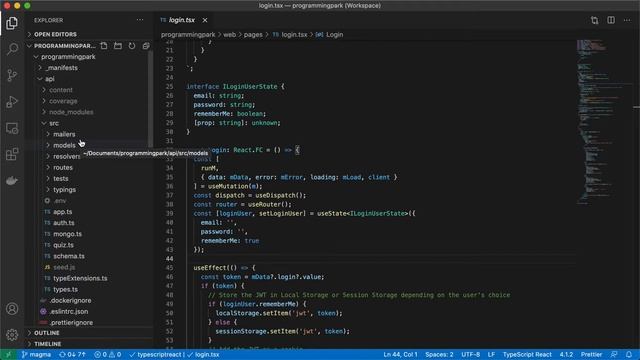Viewport: 640px width, 360px height.
Task: Open changes compare icon in editor toolbar
Action: [594, 20]
